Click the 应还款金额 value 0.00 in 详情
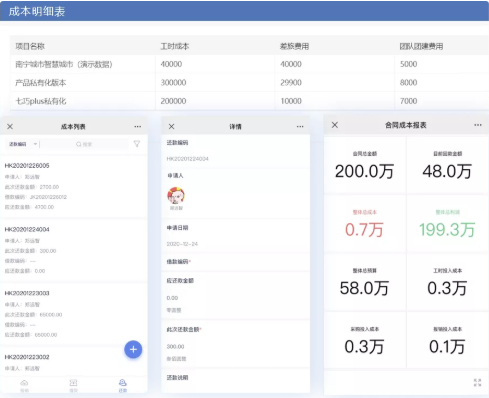The width and height of the screenshot is (489, 398). 172,298
